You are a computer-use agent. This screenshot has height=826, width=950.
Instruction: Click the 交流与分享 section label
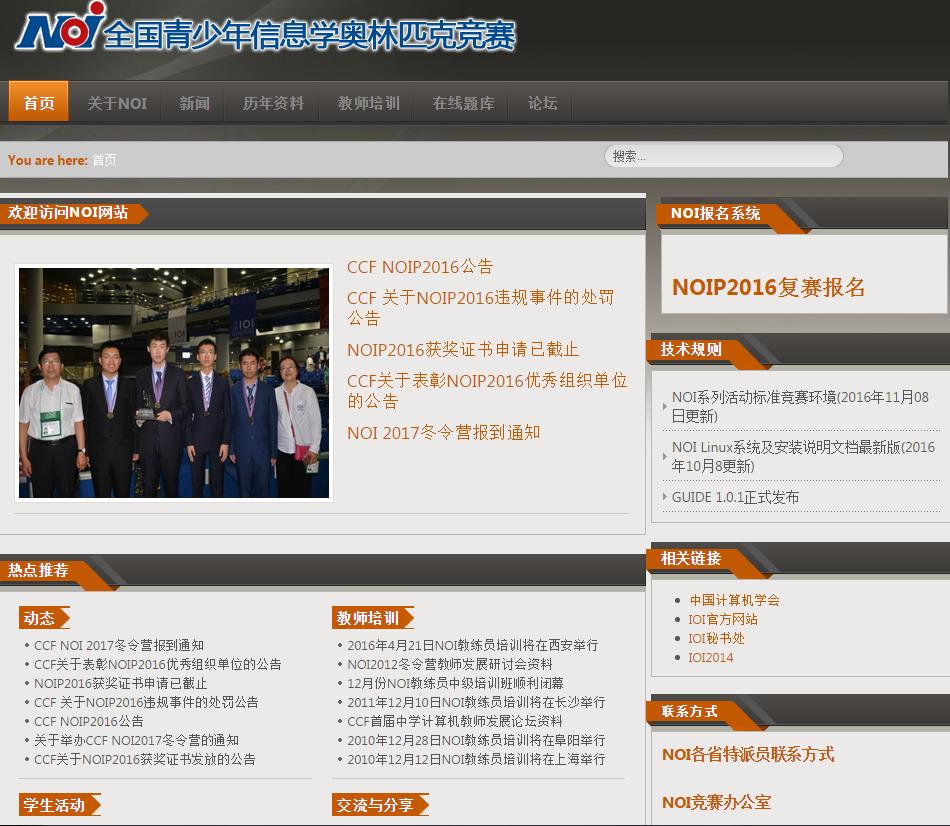380,804
